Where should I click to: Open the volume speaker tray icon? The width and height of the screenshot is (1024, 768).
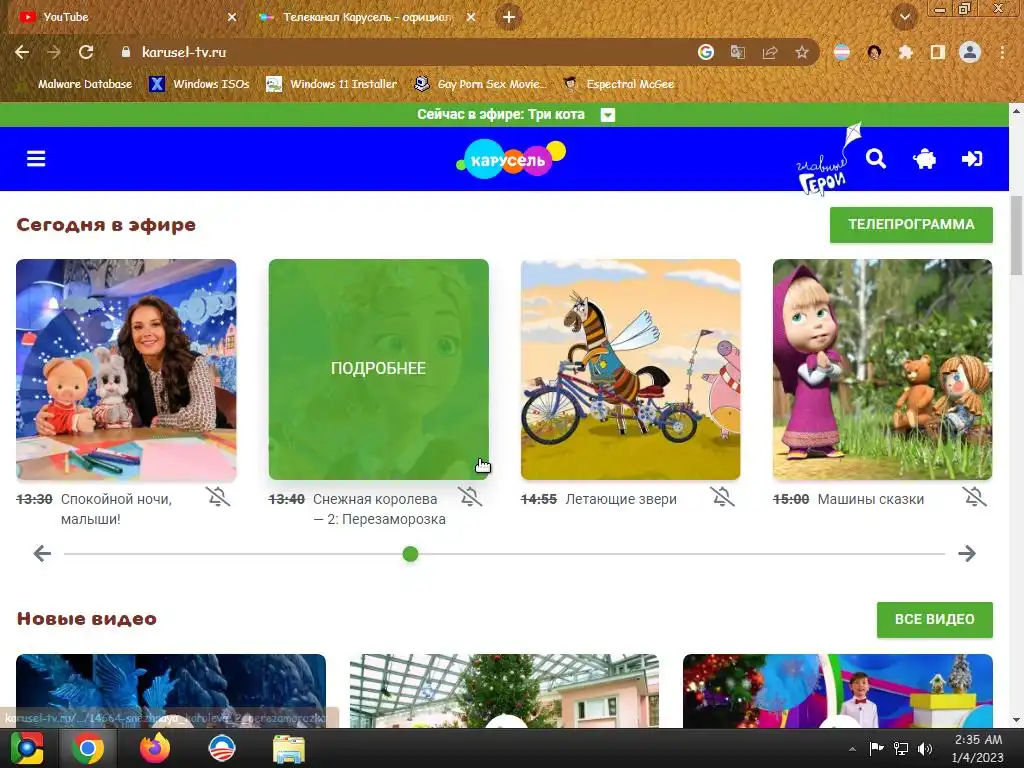[x=925, y=749]
